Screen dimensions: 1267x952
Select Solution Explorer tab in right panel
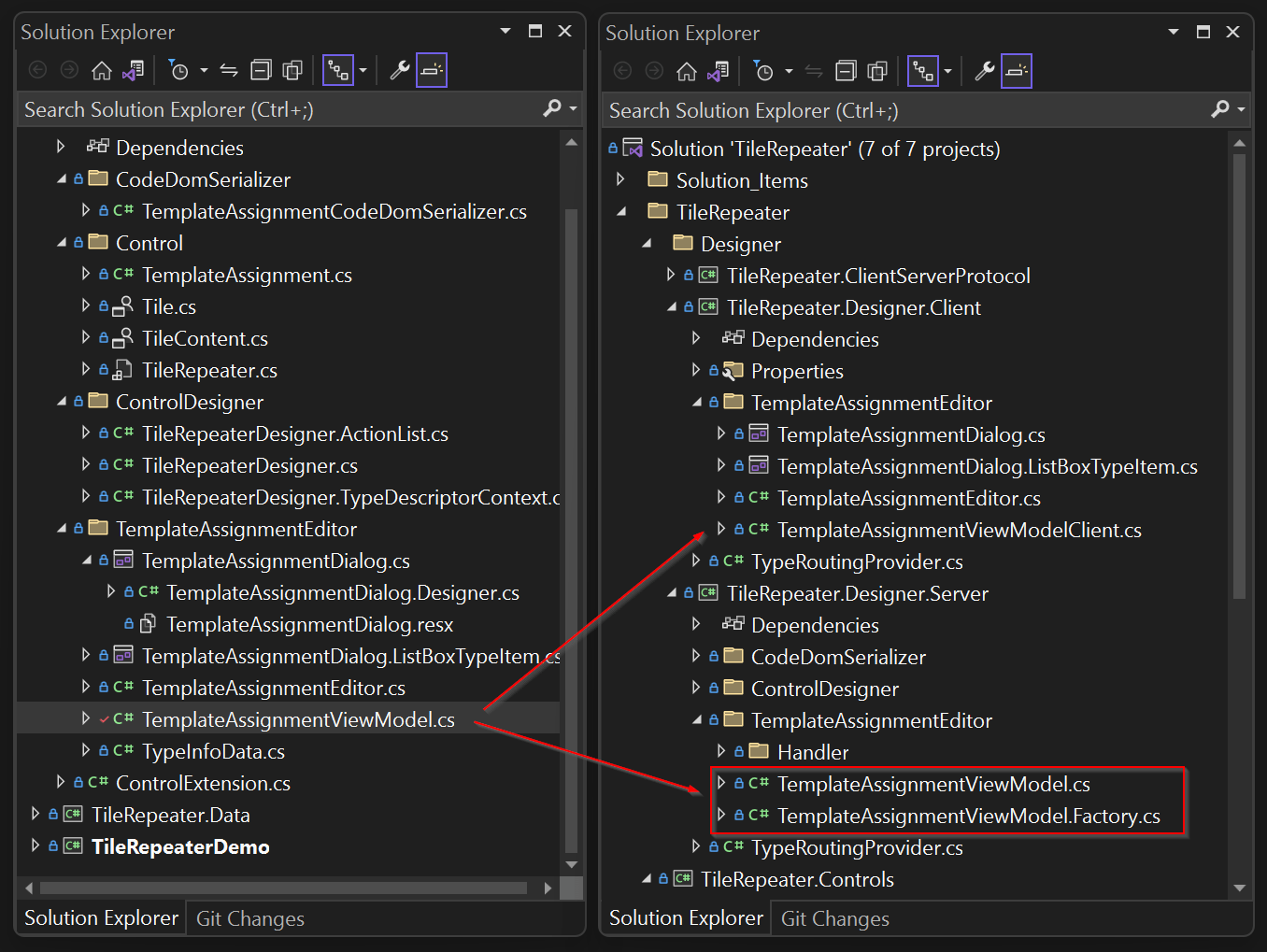[x=686, y=918]
